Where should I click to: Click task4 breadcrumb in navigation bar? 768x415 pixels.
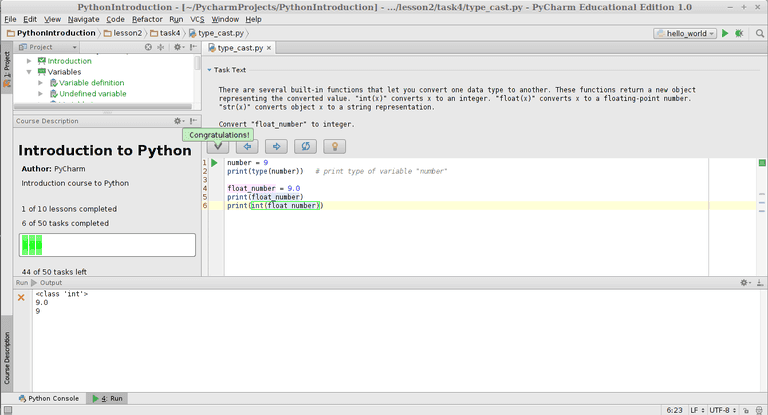click(165, 33)
